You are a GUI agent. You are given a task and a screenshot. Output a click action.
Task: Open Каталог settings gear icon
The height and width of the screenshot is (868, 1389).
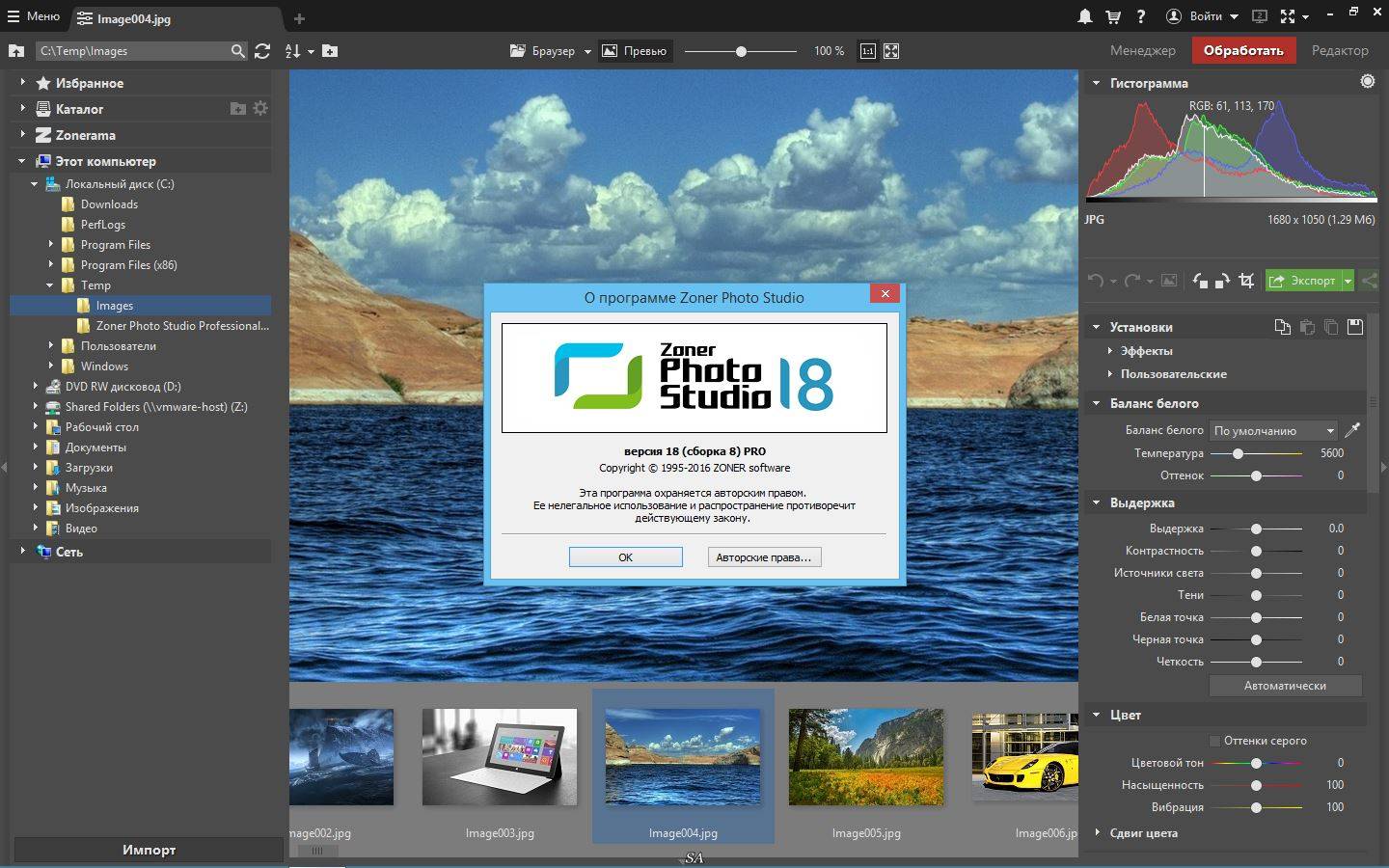260,109
